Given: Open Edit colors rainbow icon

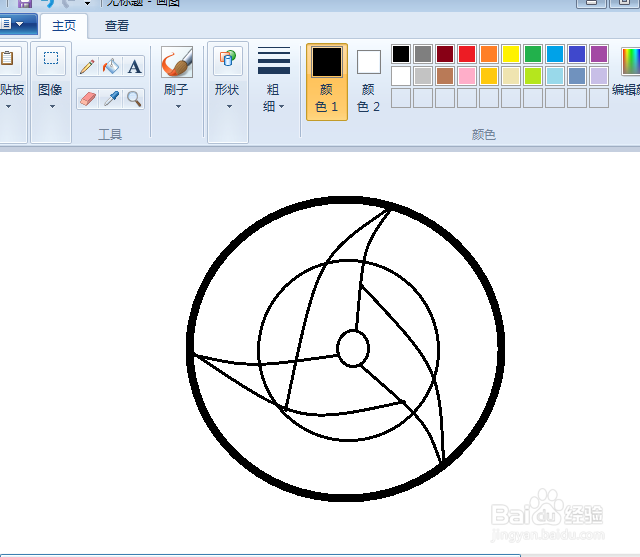Looking at the screenshot, I should (631, 61).
